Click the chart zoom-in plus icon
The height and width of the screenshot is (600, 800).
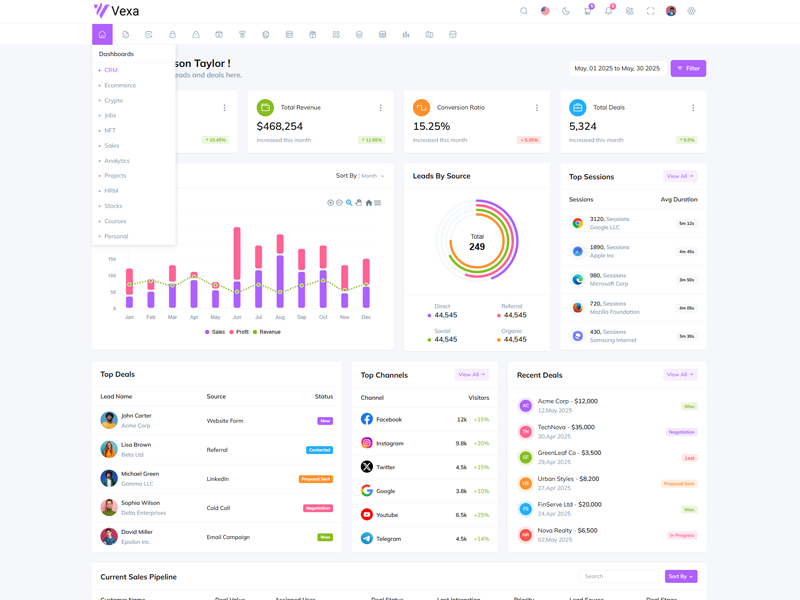330,203
